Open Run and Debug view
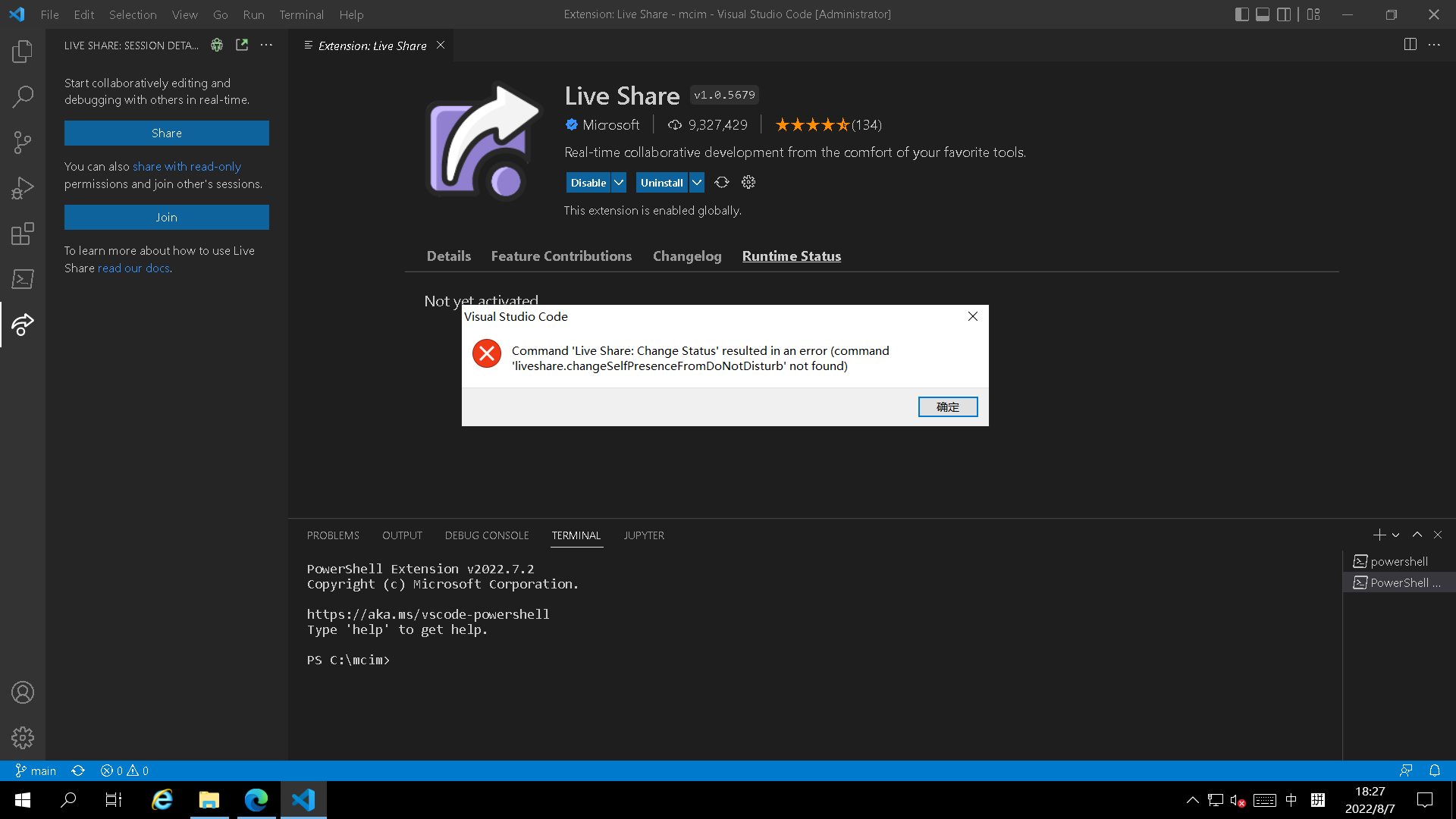The height and width of the screenshot is (819, 1456). 23,188
